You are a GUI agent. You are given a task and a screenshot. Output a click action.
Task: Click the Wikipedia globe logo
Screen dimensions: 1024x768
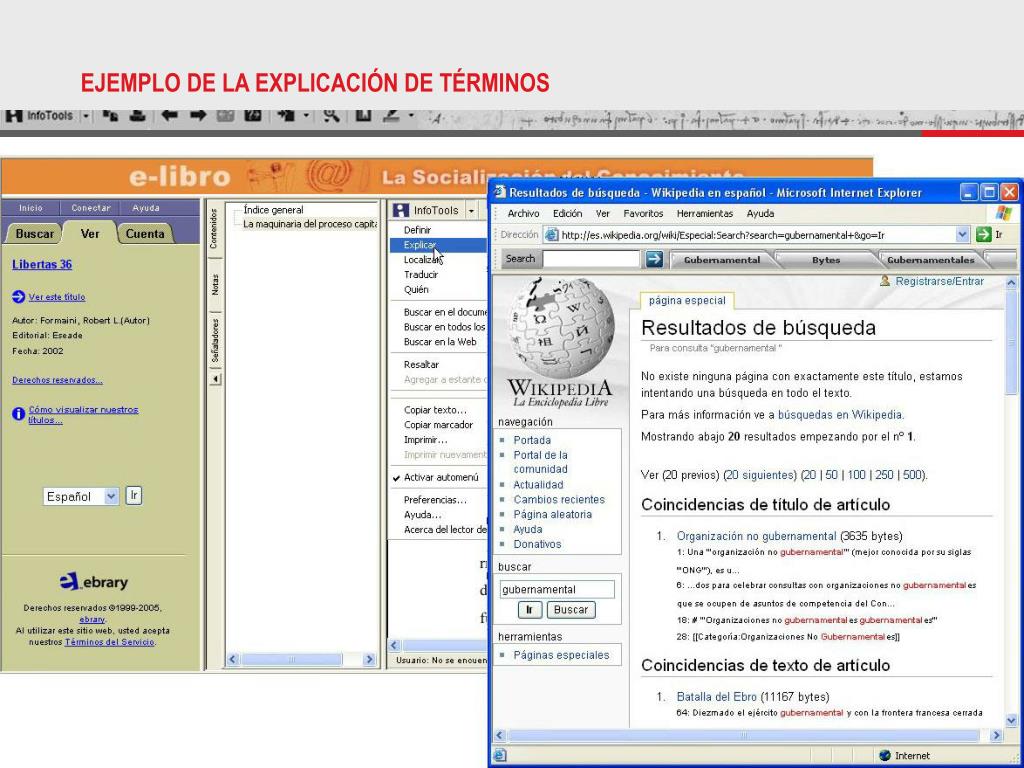tap(560, 328)
